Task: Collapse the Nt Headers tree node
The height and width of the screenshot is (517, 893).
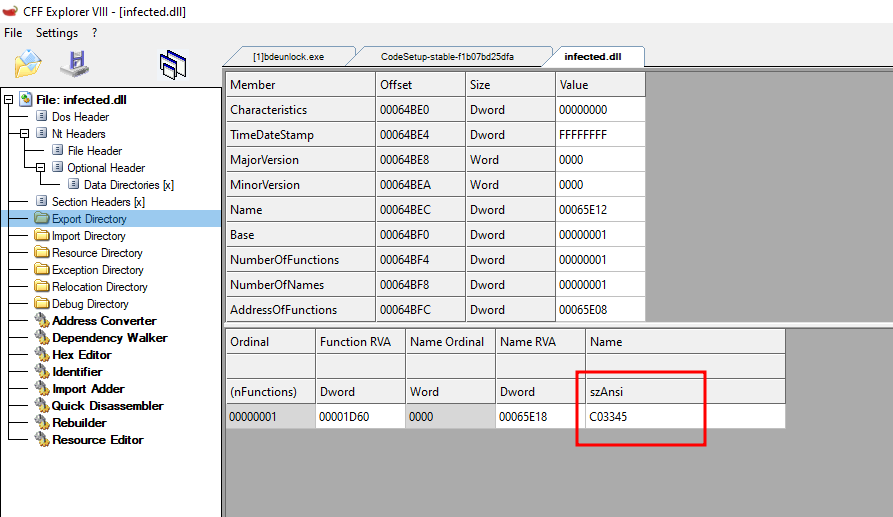Action: click(24, 134)
